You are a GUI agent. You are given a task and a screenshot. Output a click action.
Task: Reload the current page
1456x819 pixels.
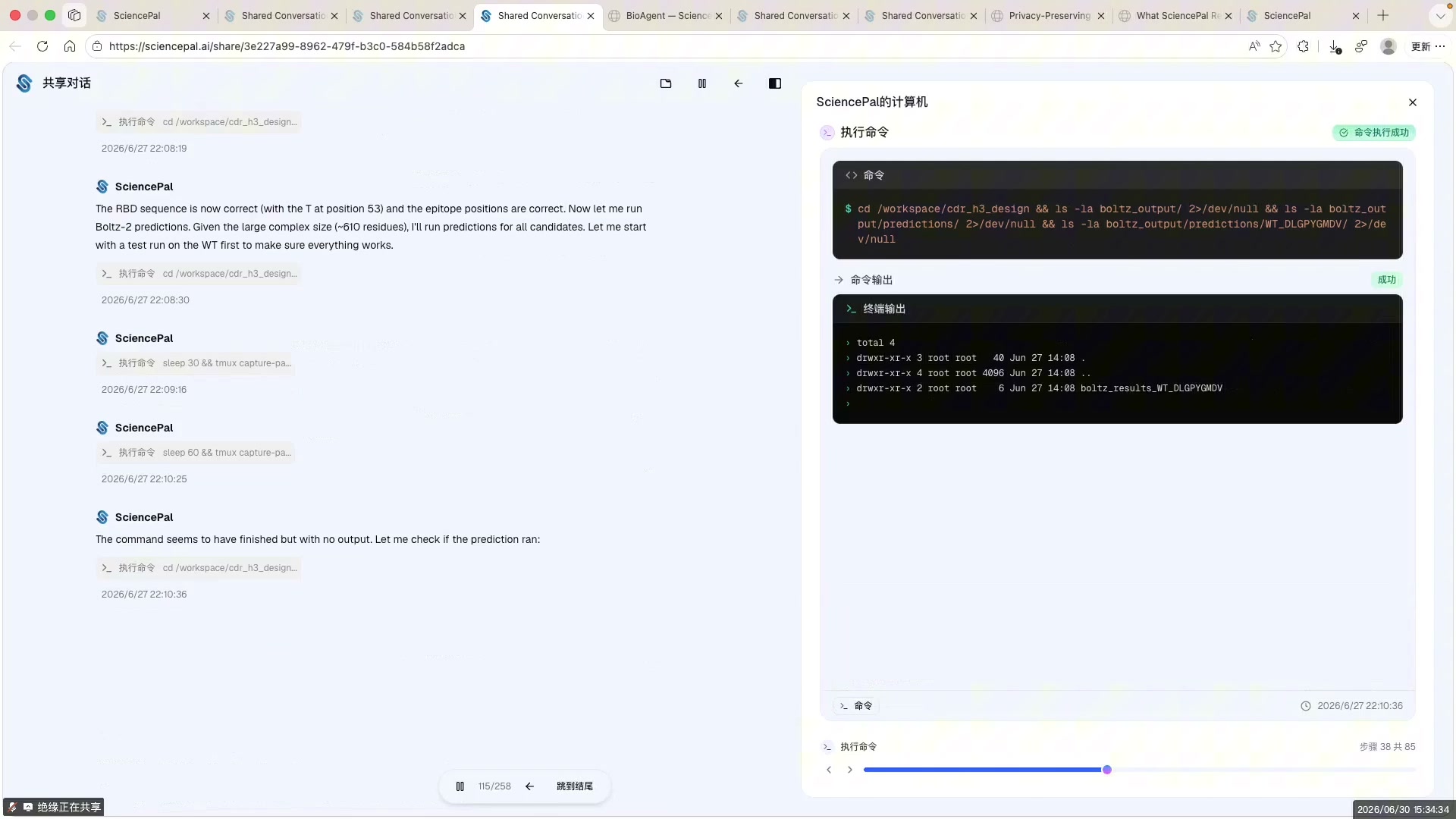point(42,46)
